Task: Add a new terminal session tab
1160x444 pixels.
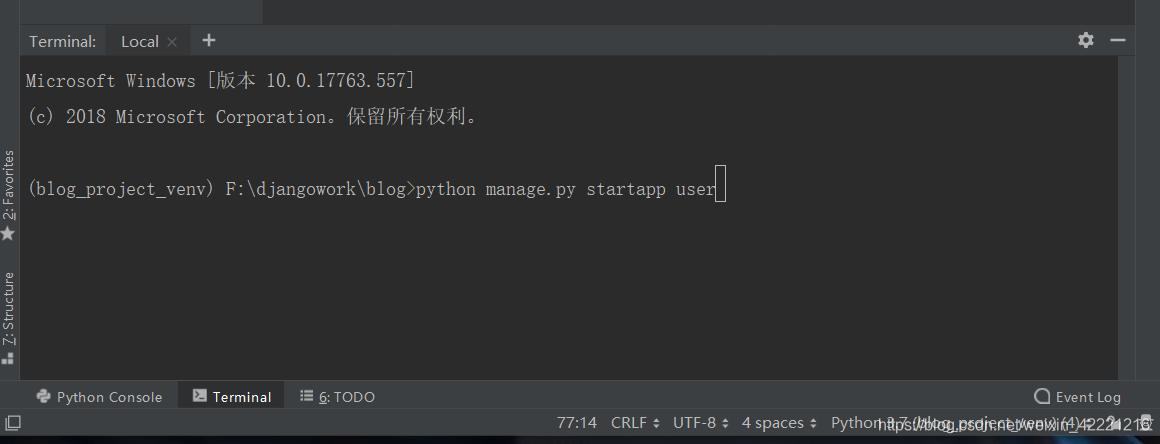Action: tap(209, 40)
